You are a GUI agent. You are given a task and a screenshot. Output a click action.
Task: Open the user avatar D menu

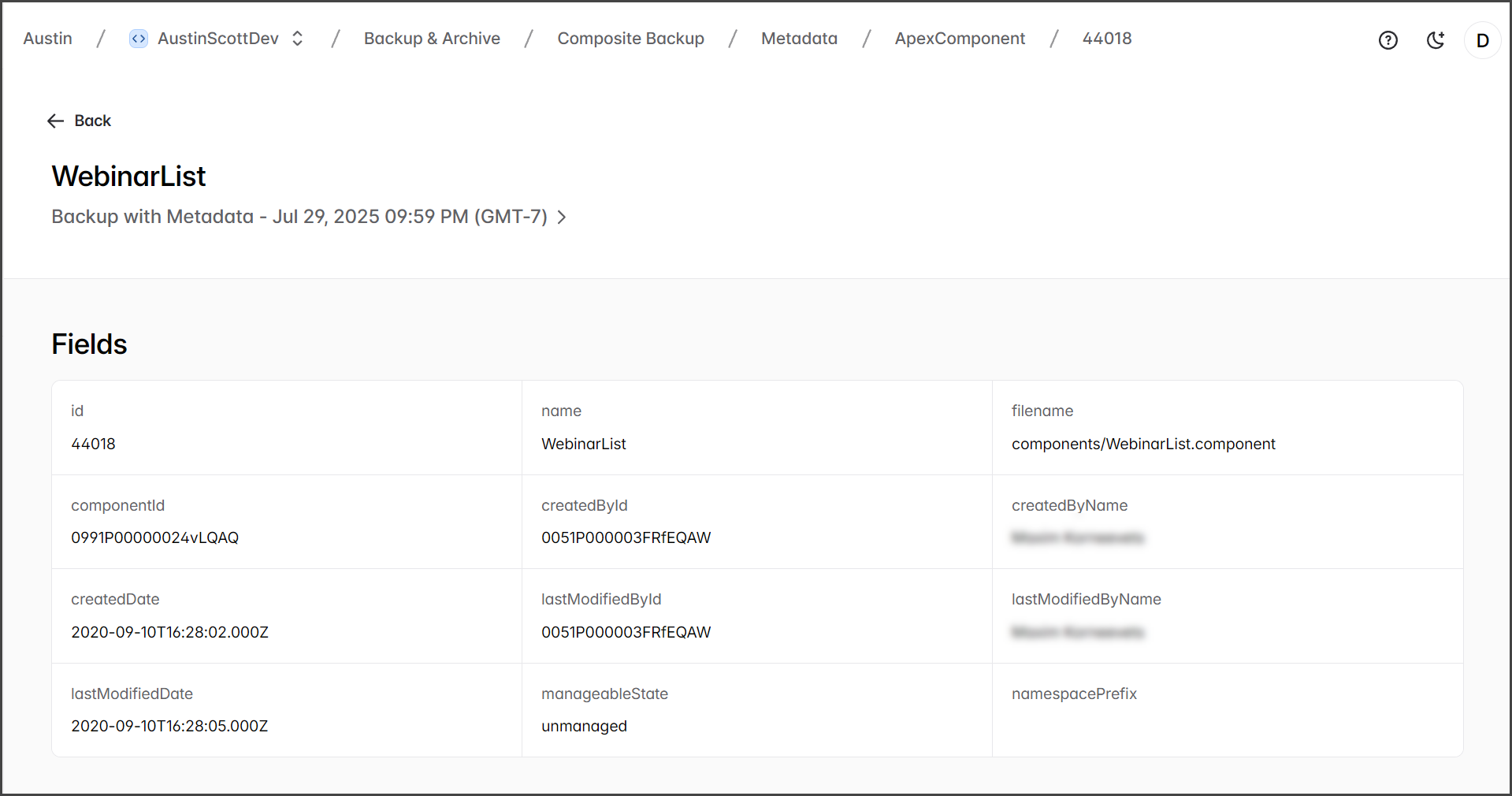(1482, 40)
